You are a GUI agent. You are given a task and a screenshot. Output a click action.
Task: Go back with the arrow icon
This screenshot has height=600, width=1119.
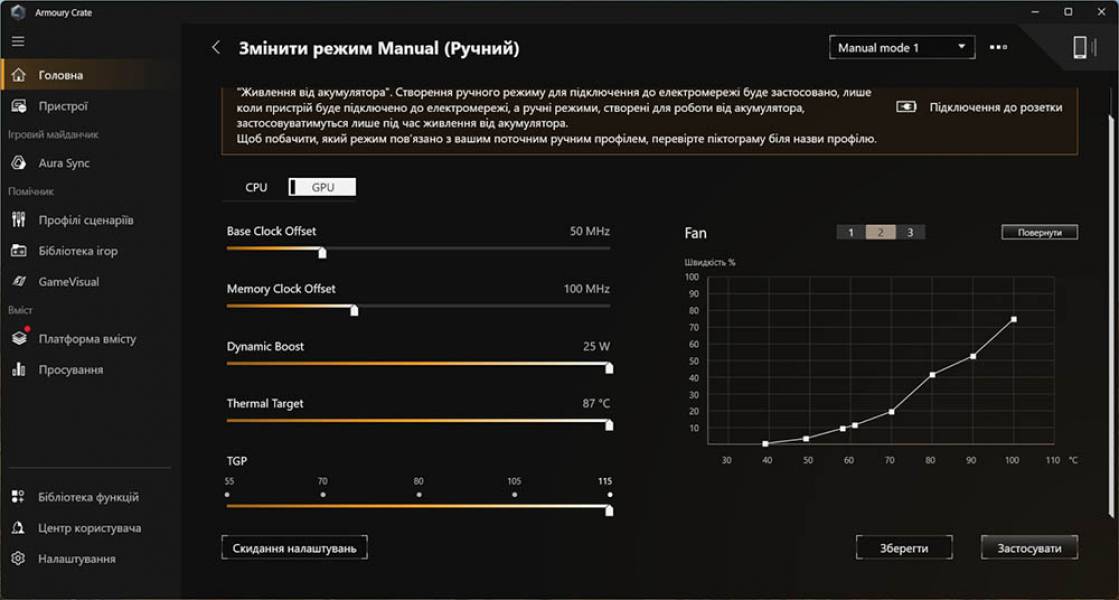point(216,48)
